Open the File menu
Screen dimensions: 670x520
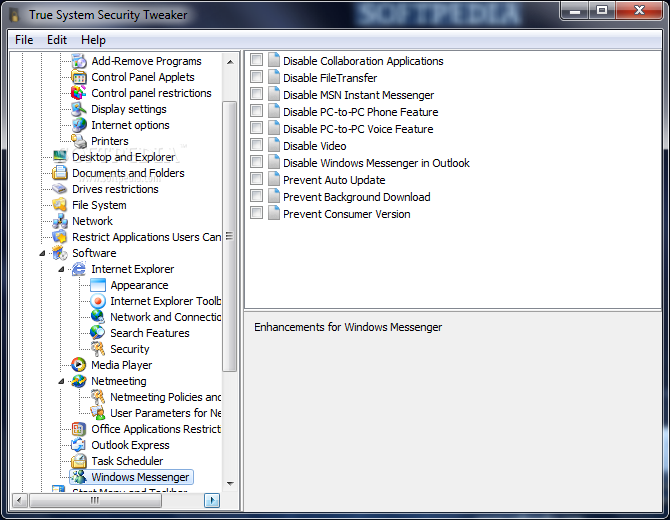24,40
